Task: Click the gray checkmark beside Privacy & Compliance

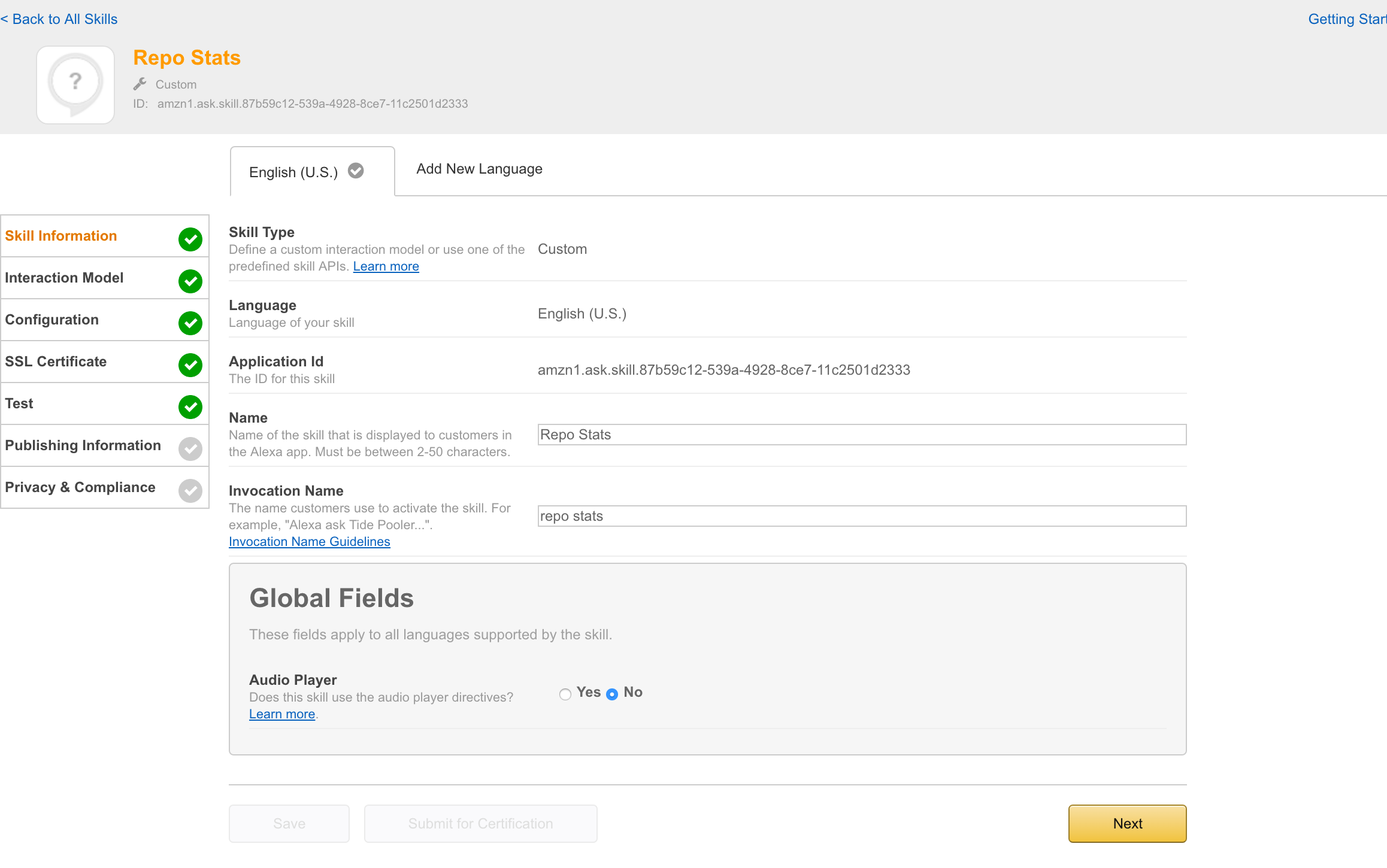Action: (x=190, y=490)
